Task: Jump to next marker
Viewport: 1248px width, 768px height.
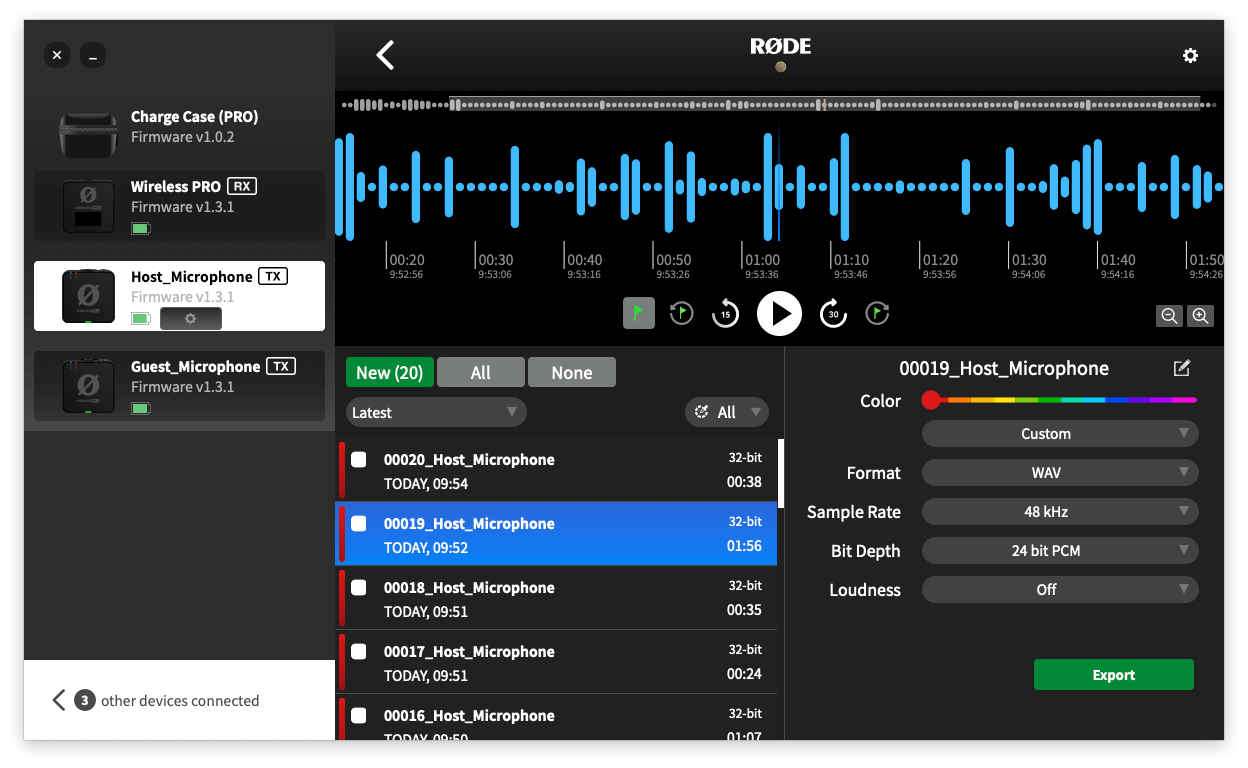Action: tap(877, 313)
